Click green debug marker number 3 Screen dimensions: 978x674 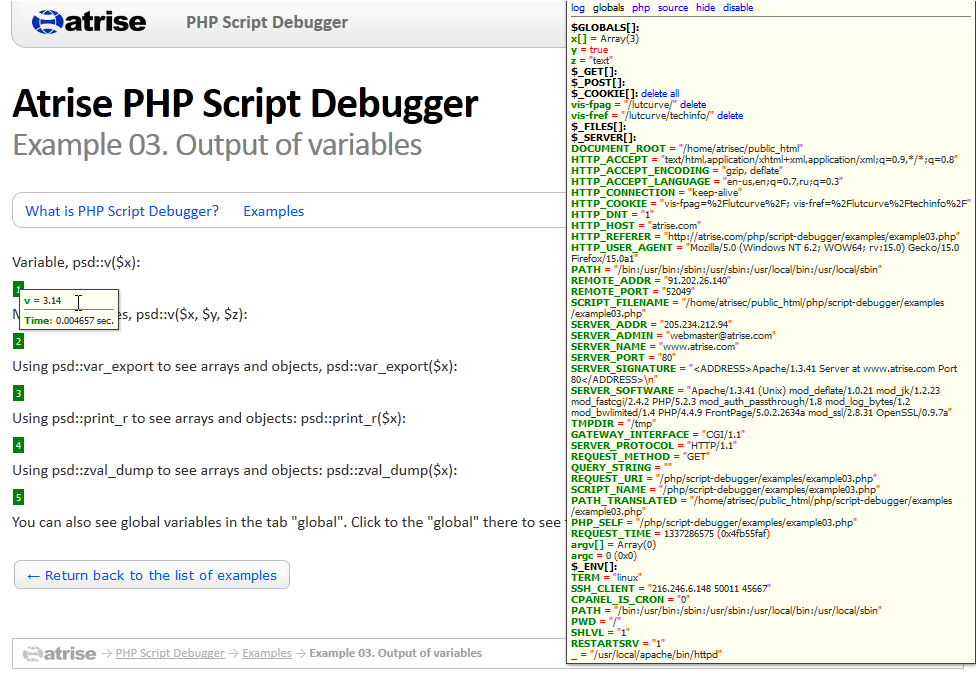pyautogui.click(x=18, y=393)
